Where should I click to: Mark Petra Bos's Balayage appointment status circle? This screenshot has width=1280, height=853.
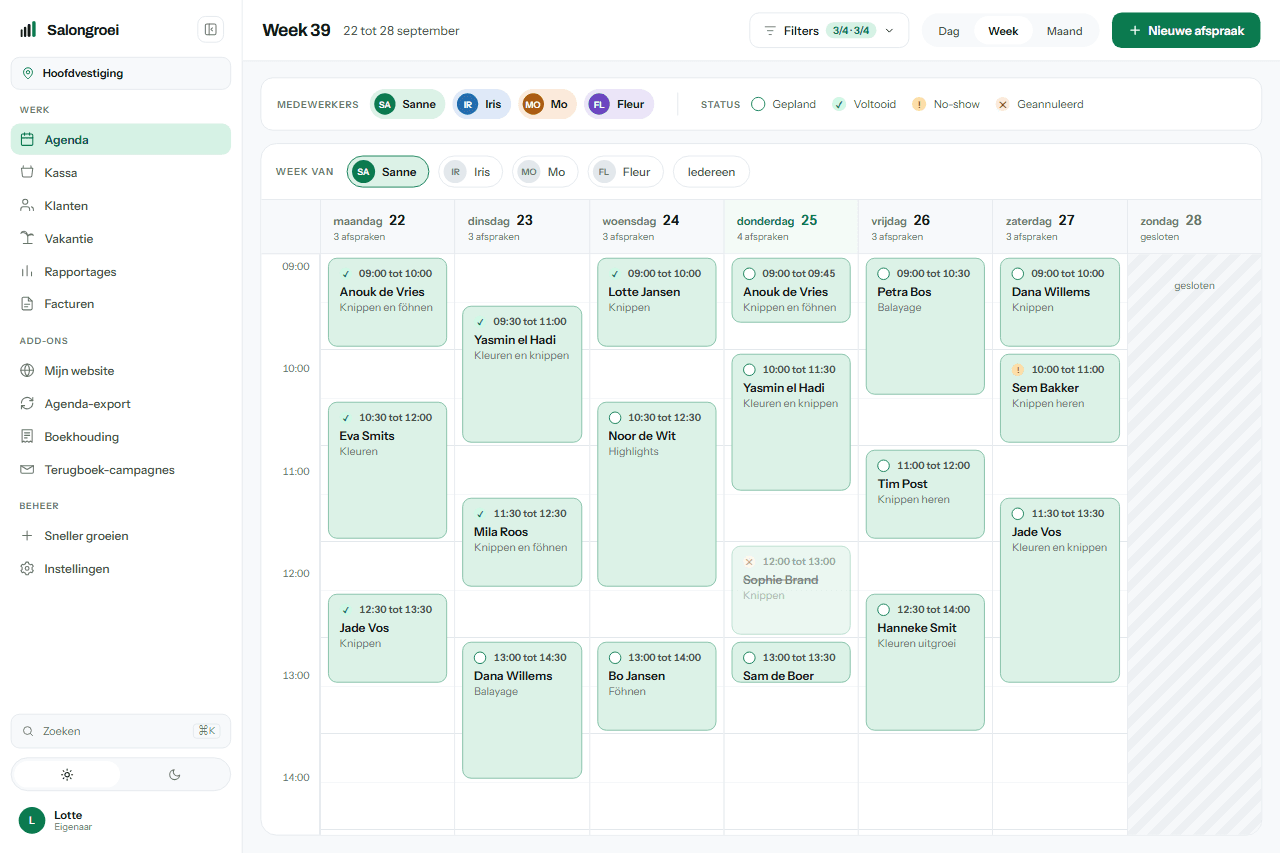[883, 274]
